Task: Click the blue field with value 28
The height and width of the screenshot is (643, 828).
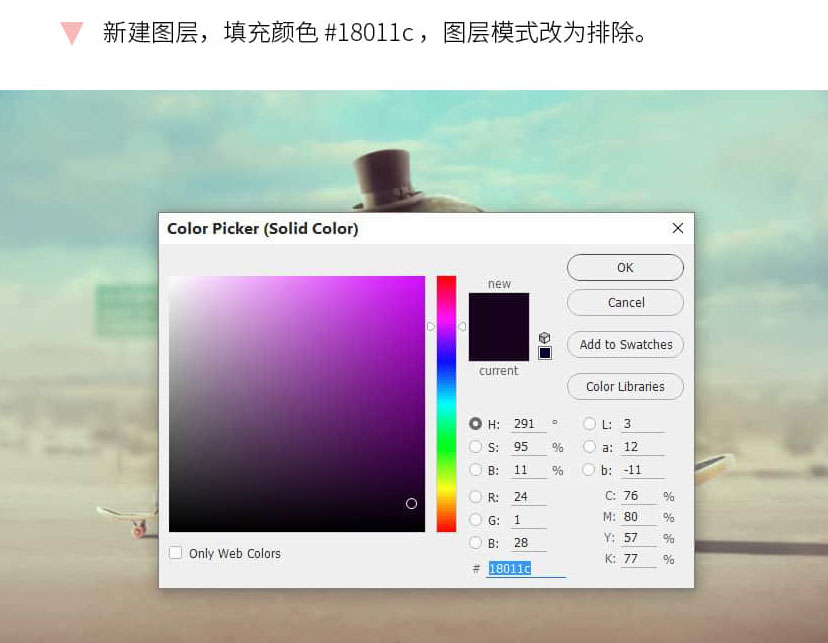Action: [x=528, y=543]
